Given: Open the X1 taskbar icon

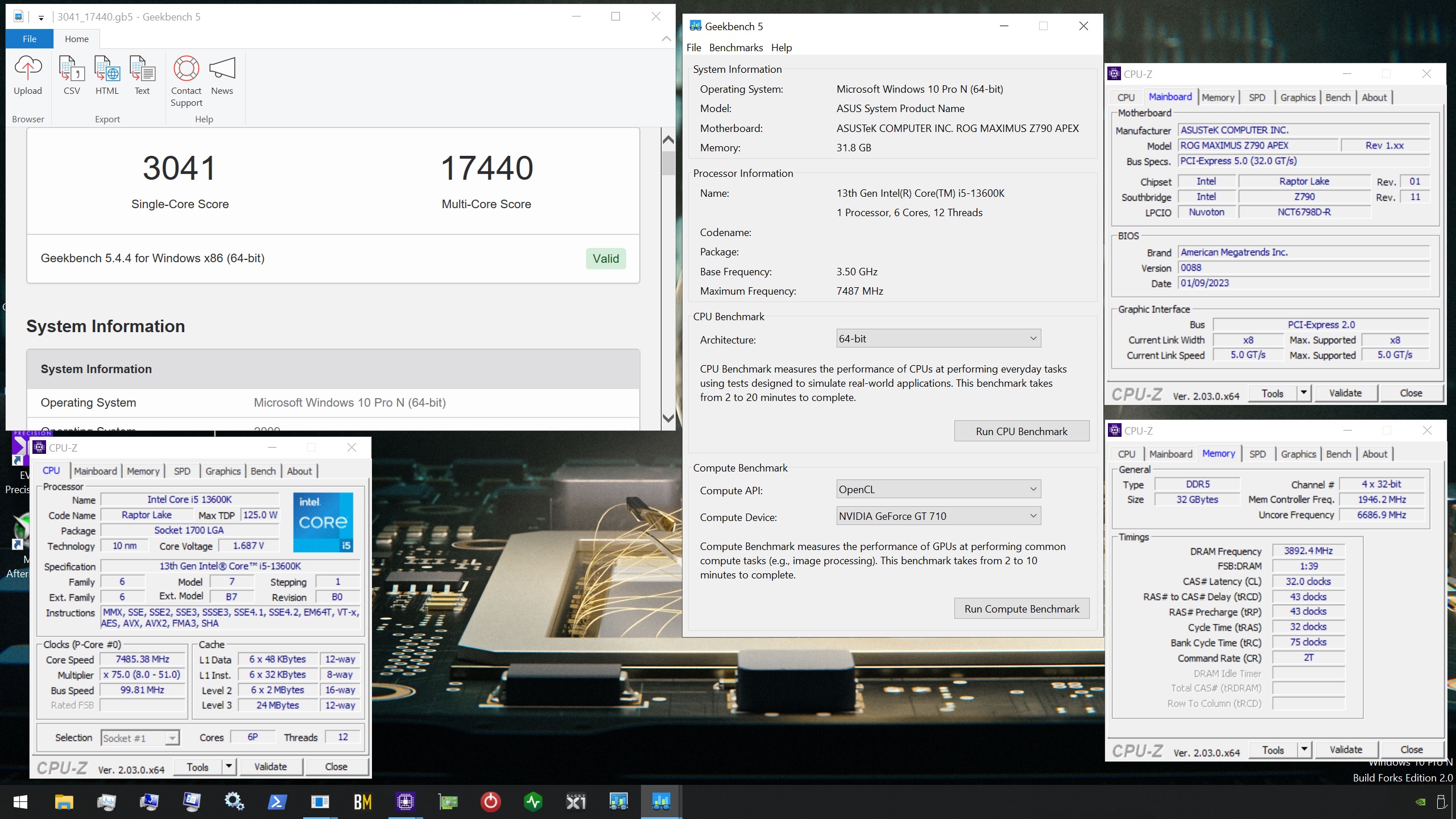Looking at the screenshot, I should pos(576,802).
